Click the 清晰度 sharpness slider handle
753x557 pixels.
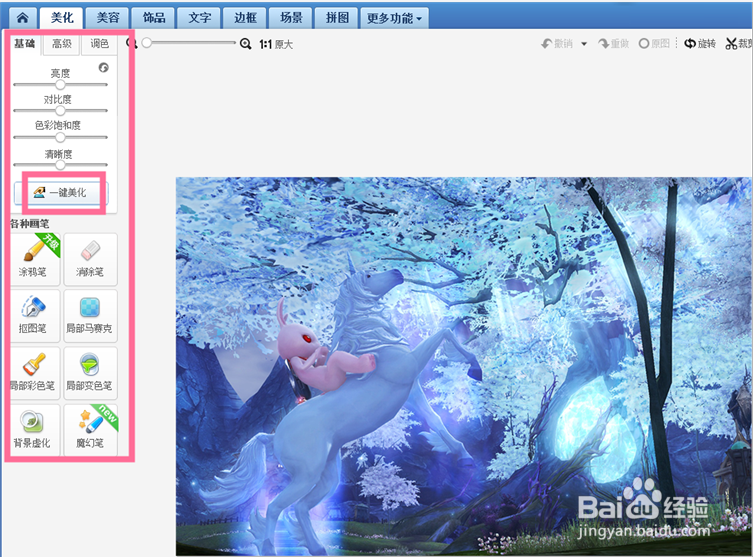pyautogui.click(x=60, y=165)
